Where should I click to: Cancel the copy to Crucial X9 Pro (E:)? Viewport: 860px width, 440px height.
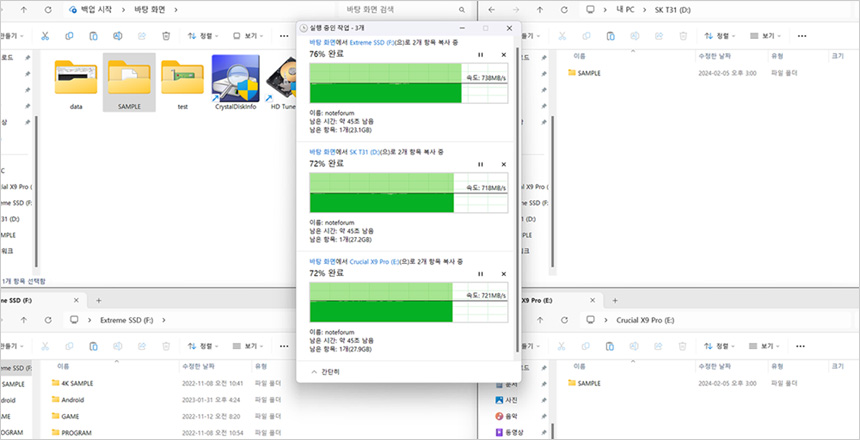click(503, 274)
